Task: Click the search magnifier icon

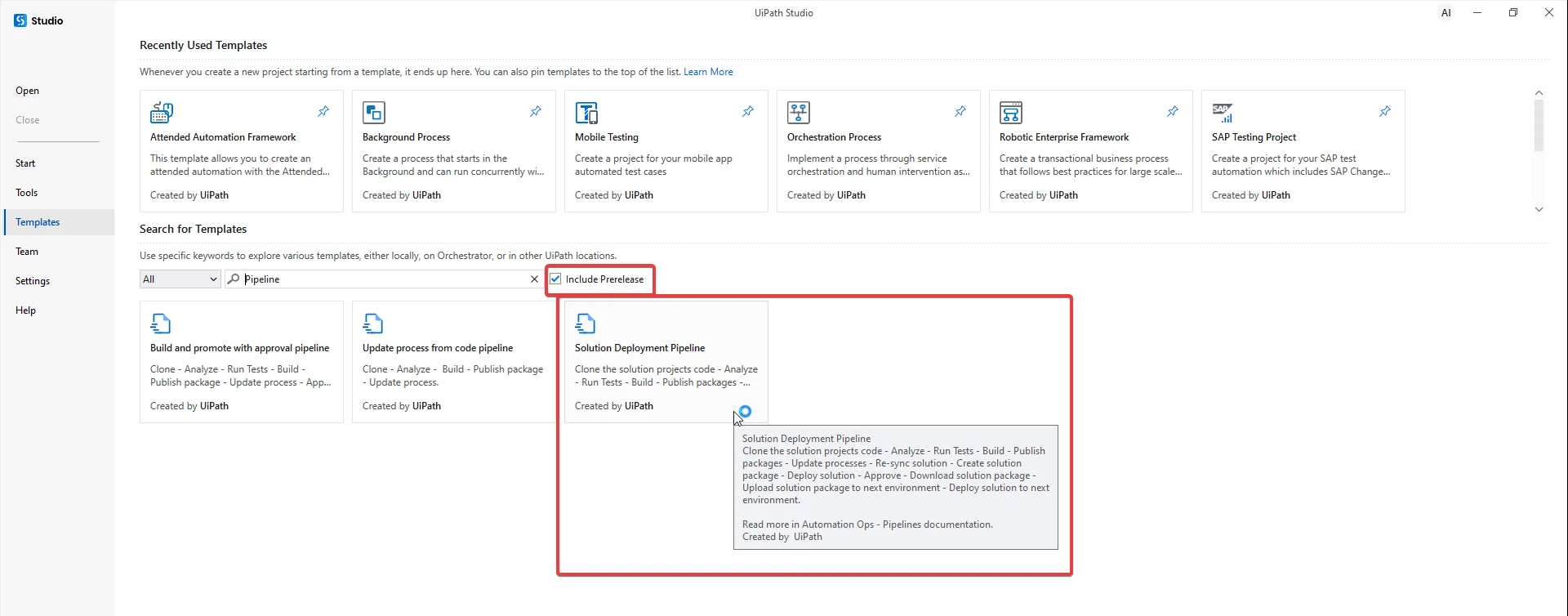Action: point(234,279)
